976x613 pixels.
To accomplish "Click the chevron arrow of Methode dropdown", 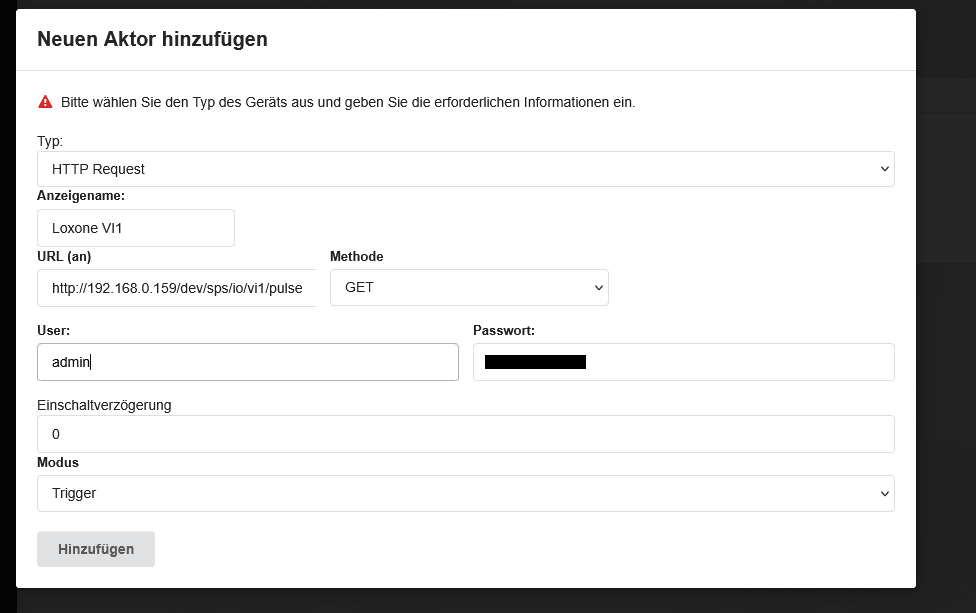I will tap(599, 288).
